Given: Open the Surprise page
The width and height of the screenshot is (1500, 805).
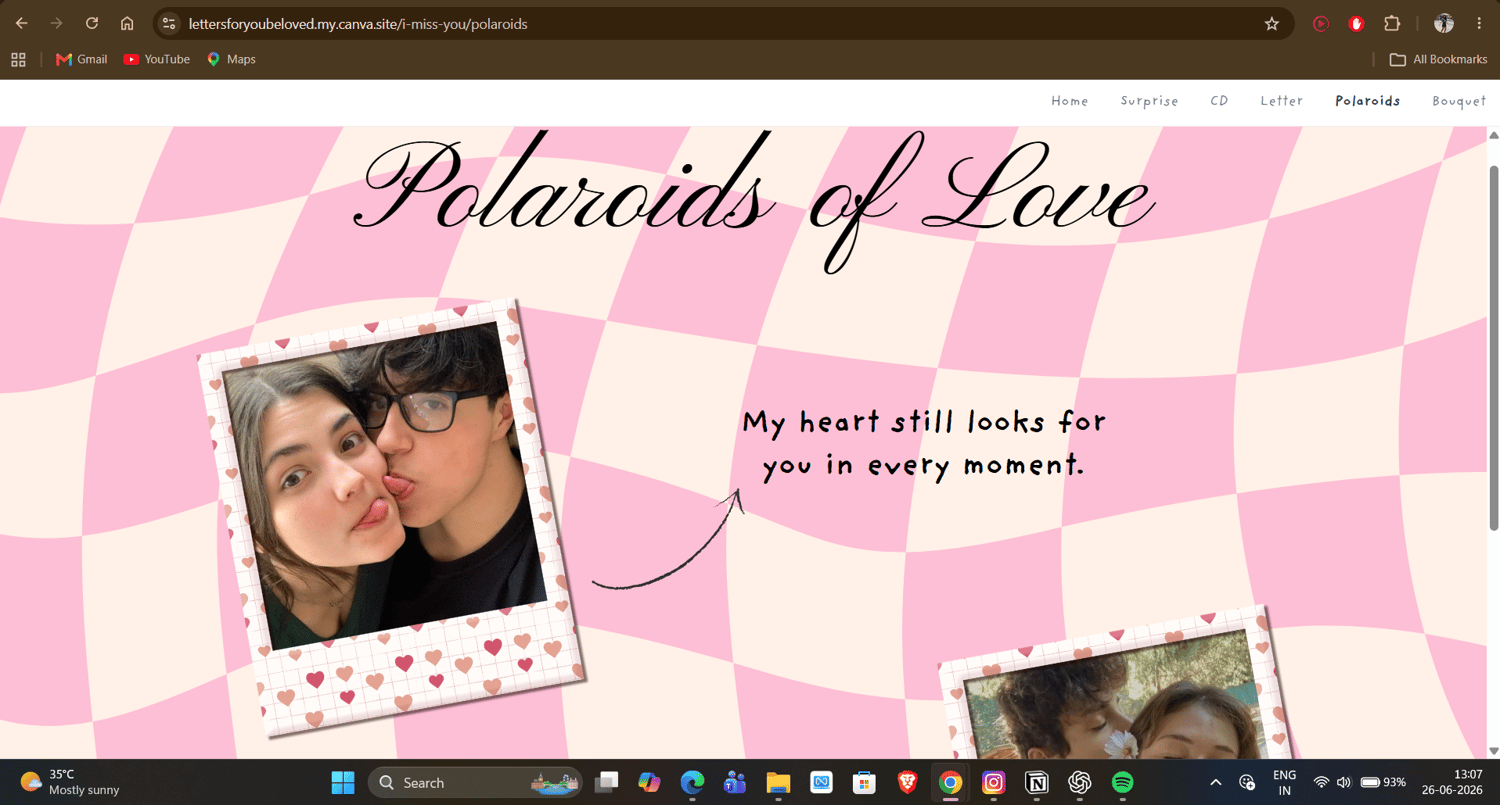Looking at the screenshot, I should (x=1149, y=101).
